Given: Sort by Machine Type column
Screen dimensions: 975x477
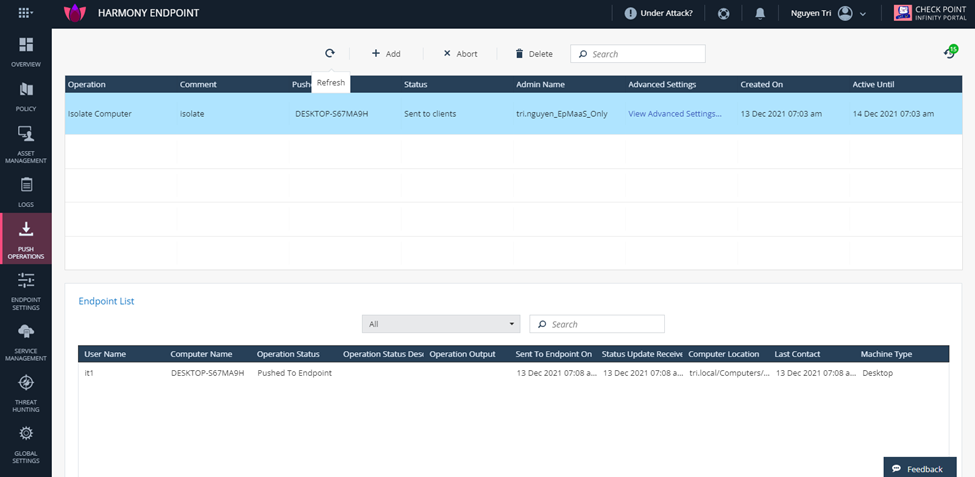Looking at the screenshot, I should [886, 354].
